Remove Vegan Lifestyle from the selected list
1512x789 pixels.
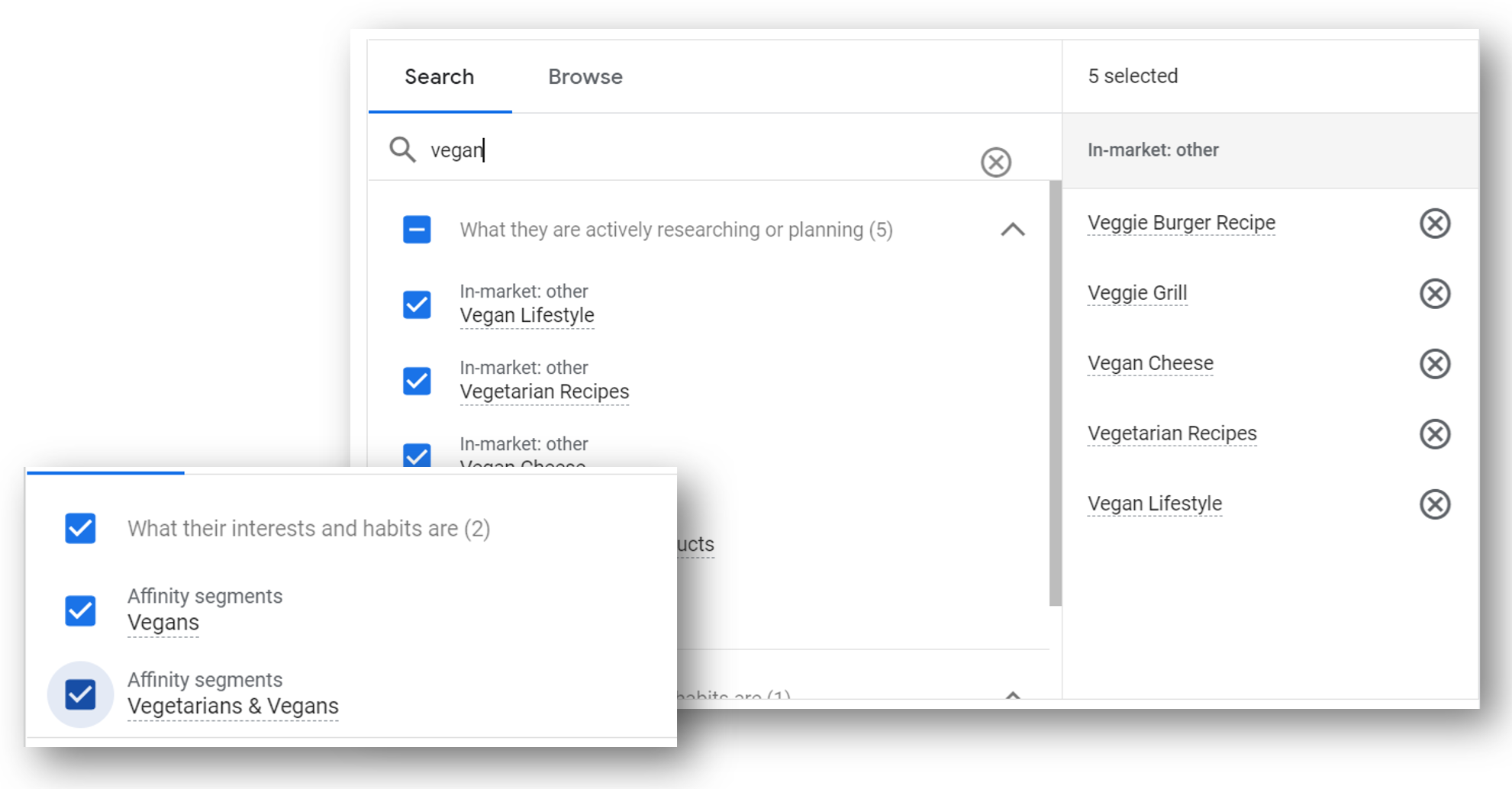coord(1436,504)
